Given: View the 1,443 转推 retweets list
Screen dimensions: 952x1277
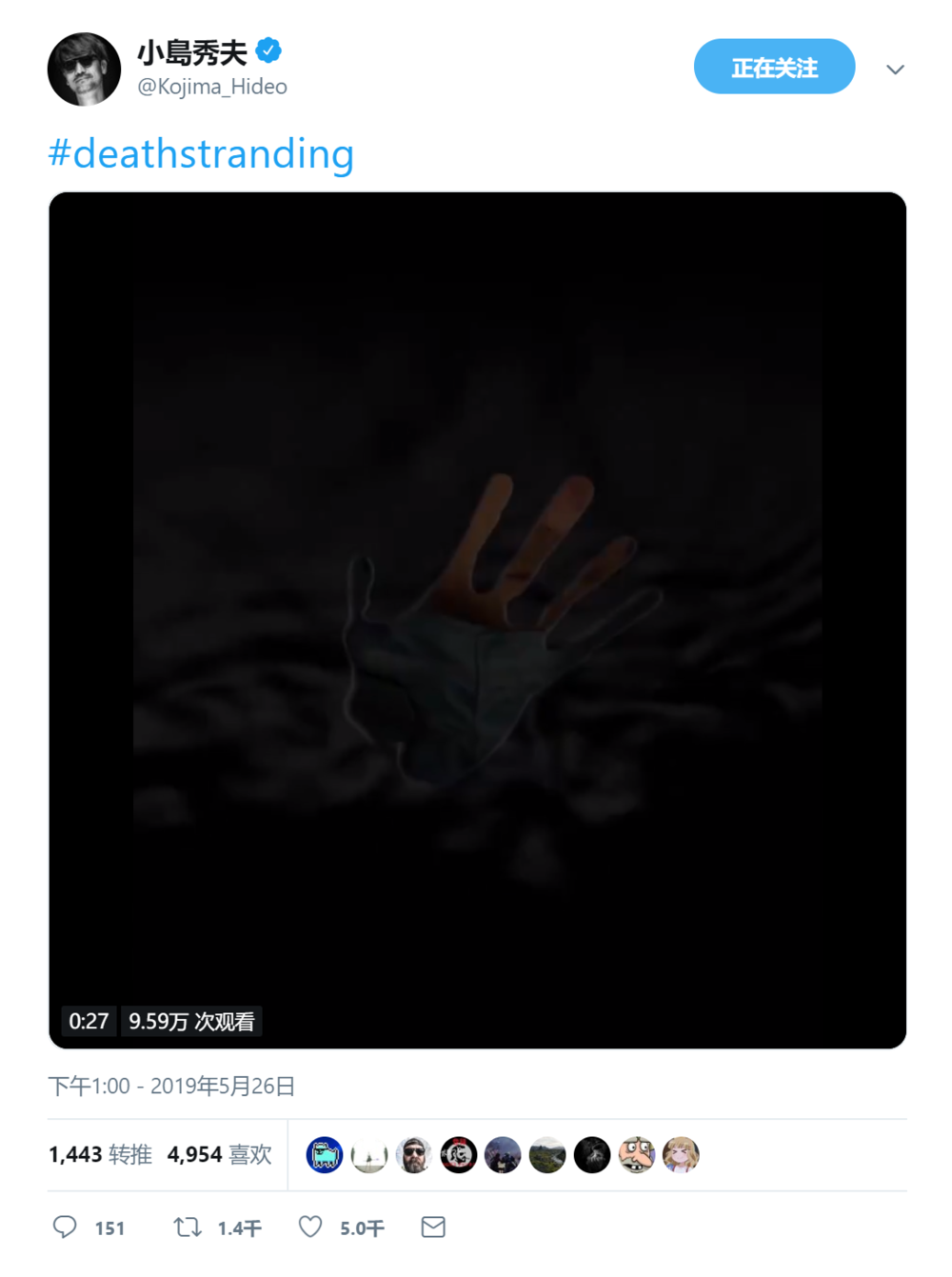Looking at the screenshot, I should click(x=100, y=1154).
